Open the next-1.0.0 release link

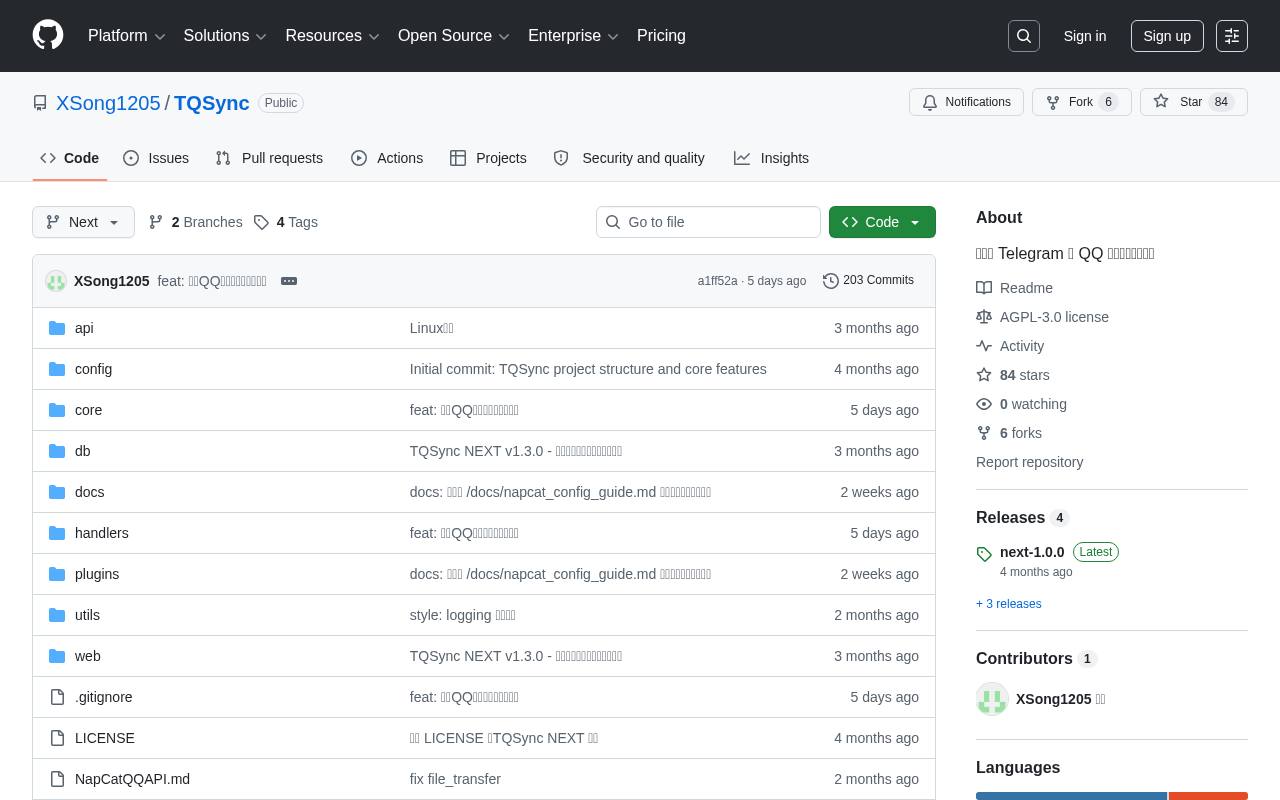point(1032,552)
